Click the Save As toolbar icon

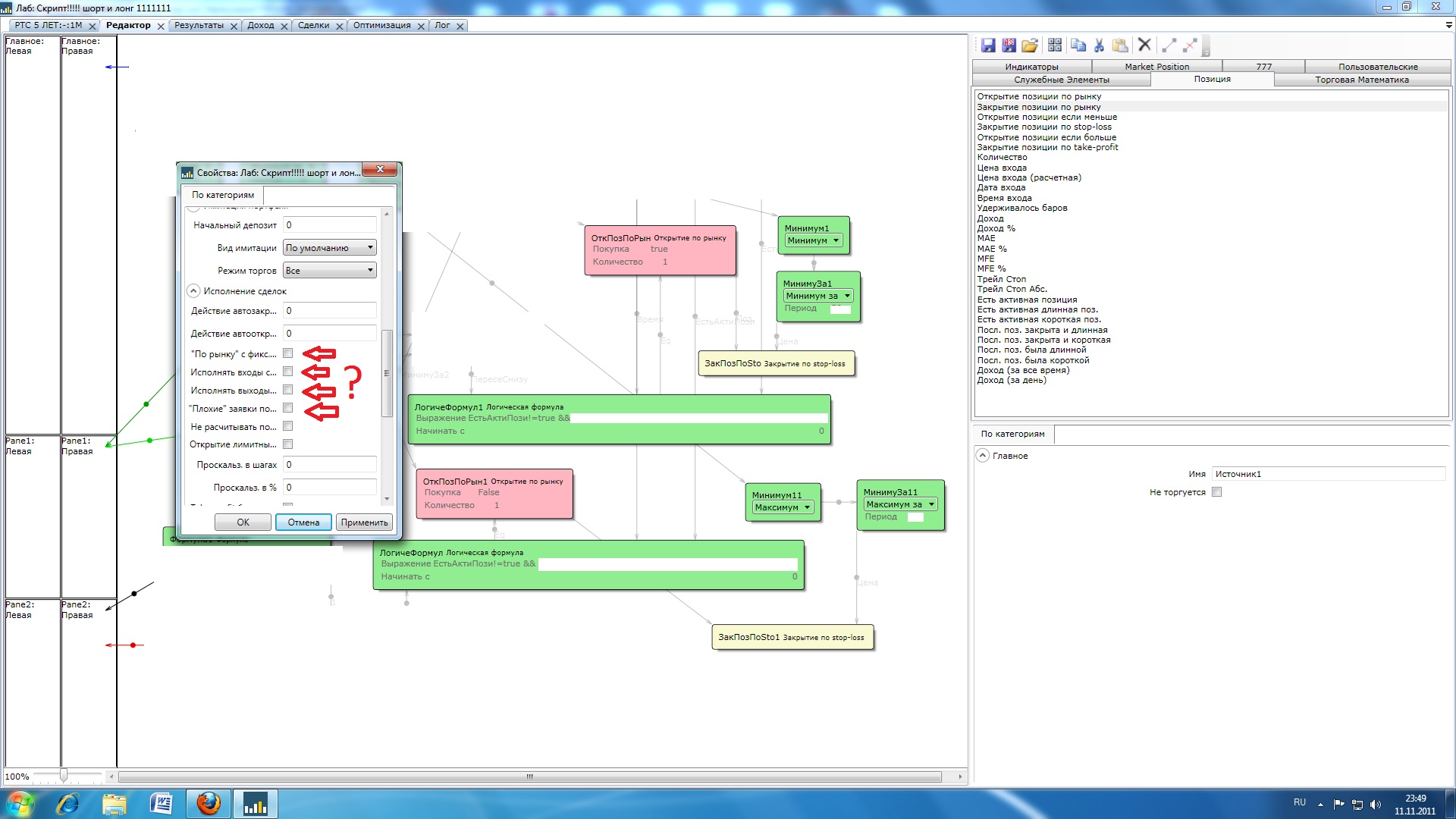[x=1009, y=45]
